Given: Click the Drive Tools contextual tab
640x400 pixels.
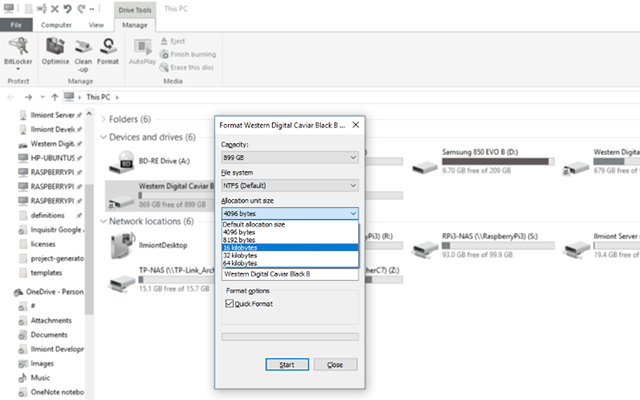Looking at the screenshot, I should point(135,10).
